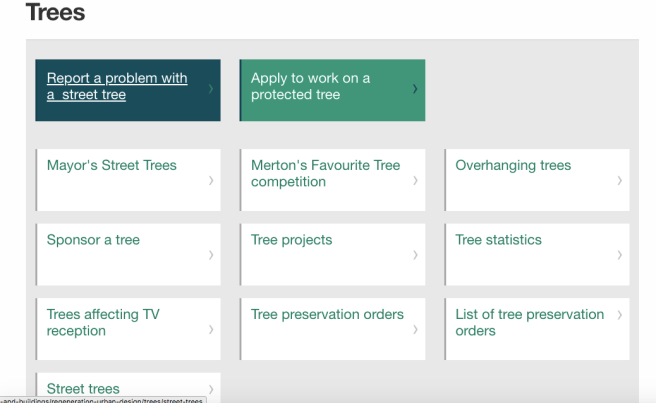Screen dimensions: 656x403
Task: Click Apply to work on a protected tree
Action: (x=310, y=87)
